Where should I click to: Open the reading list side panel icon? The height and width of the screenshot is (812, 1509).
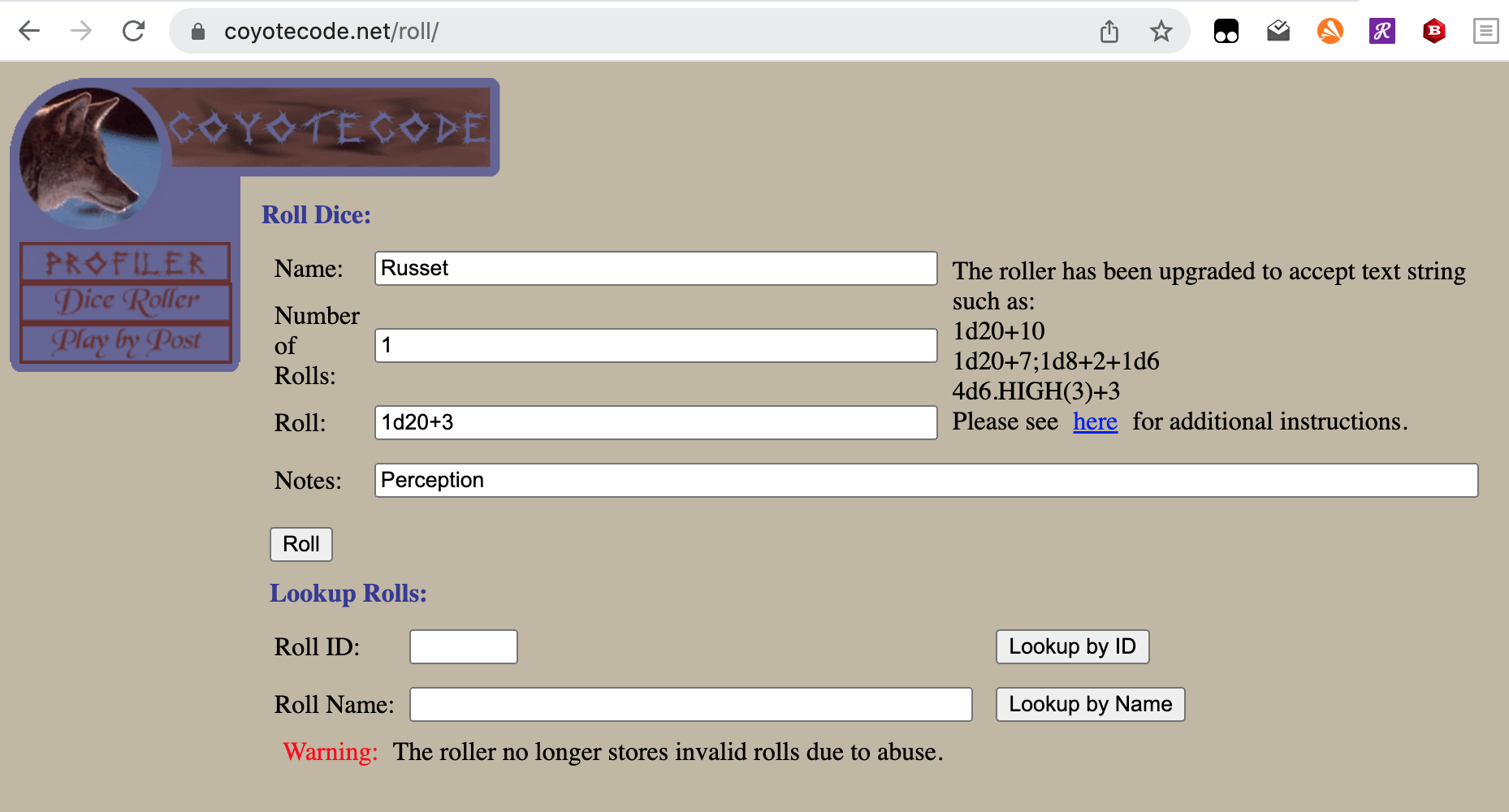click(1485, 31)
